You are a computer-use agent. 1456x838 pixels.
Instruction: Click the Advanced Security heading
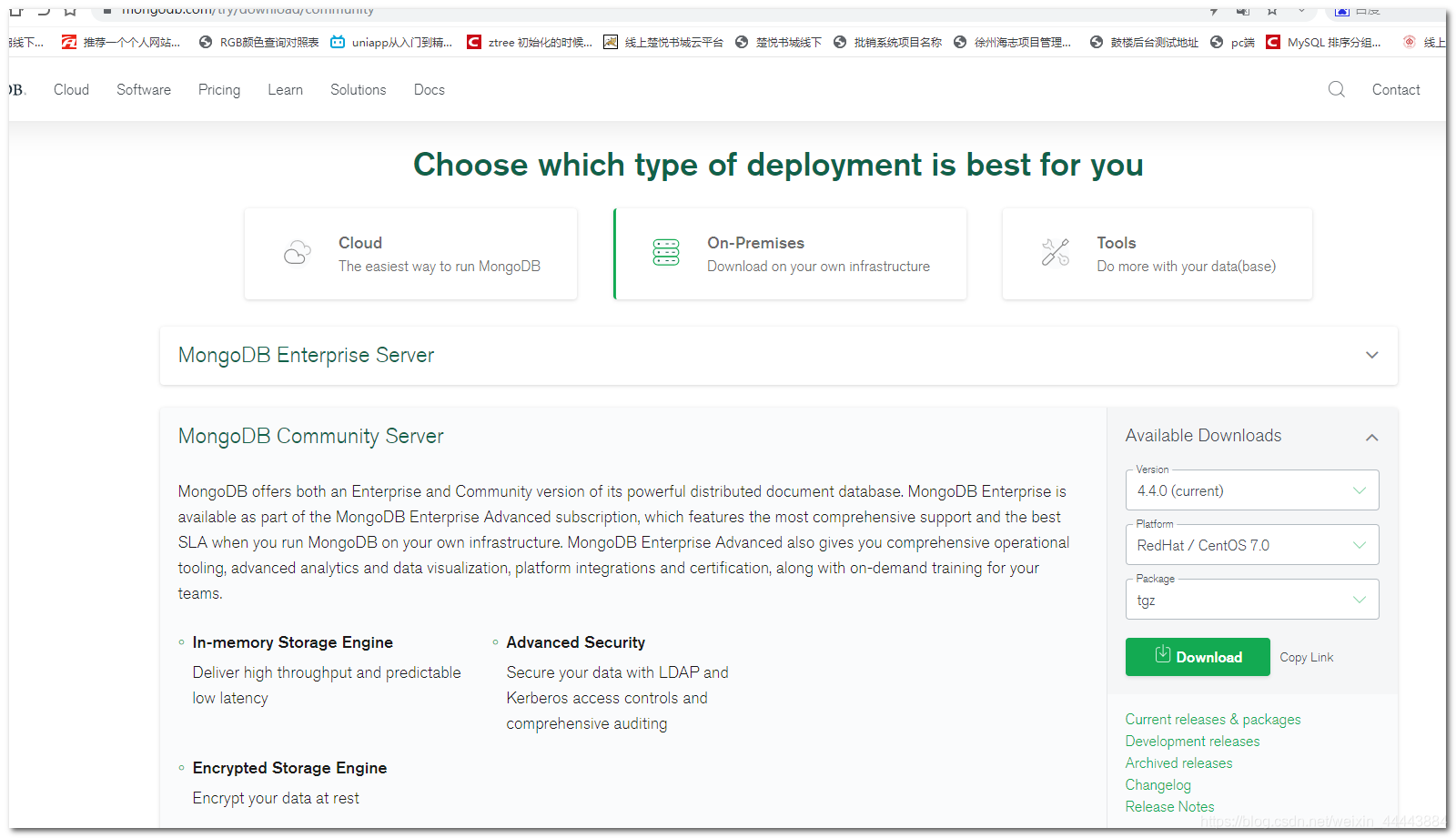click(575, 642)
